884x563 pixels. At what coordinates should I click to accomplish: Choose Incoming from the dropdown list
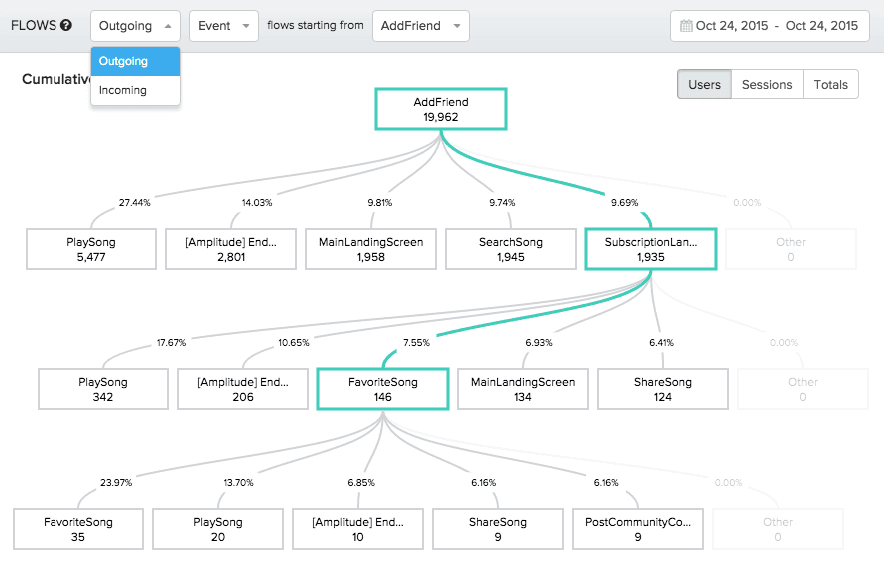coord(135,91)
